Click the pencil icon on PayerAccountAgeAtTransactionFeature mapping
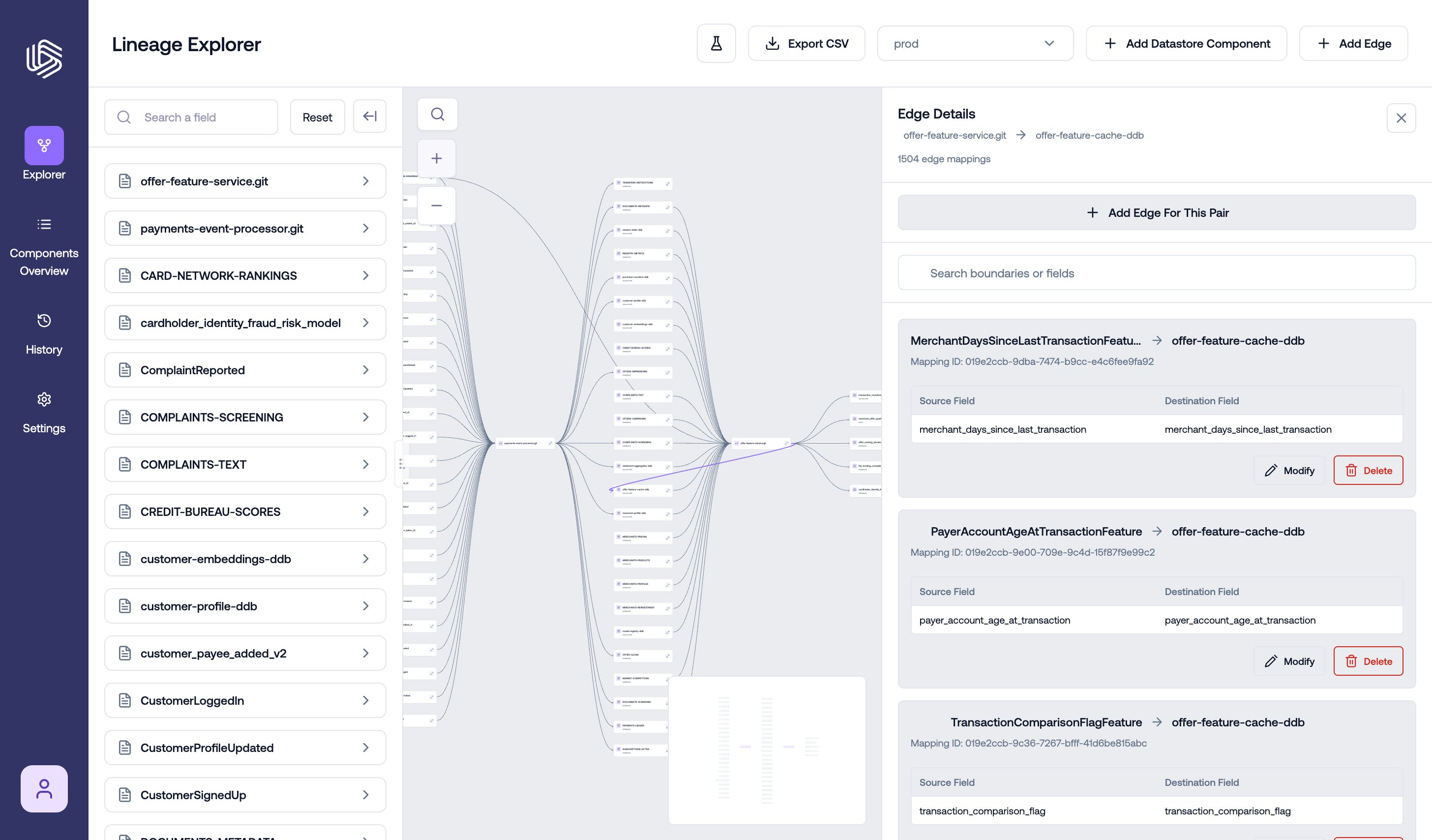Image resolution: width=1432 pixels, height=840 pixels. [1271, 661]
